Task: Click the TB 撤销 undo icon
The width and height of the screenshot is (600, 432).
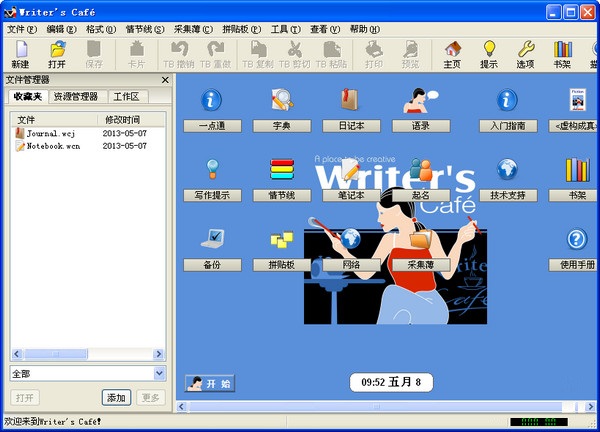Action: [179, 49]
